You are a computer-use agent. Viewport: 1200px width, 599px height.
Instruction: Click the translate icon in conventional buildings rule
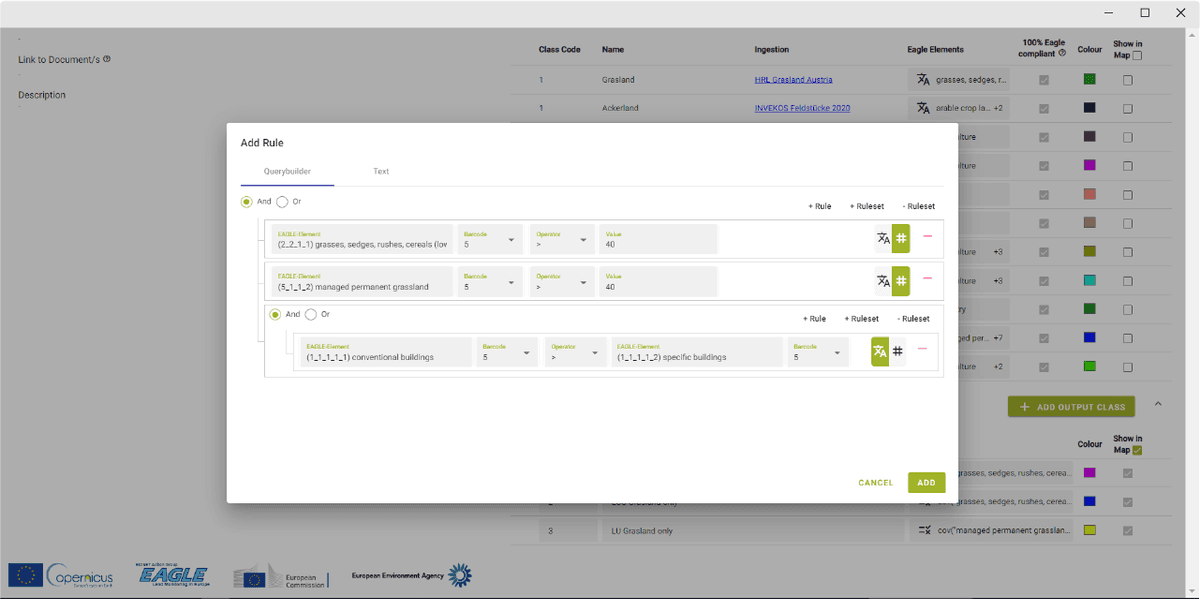coord(880,351)
